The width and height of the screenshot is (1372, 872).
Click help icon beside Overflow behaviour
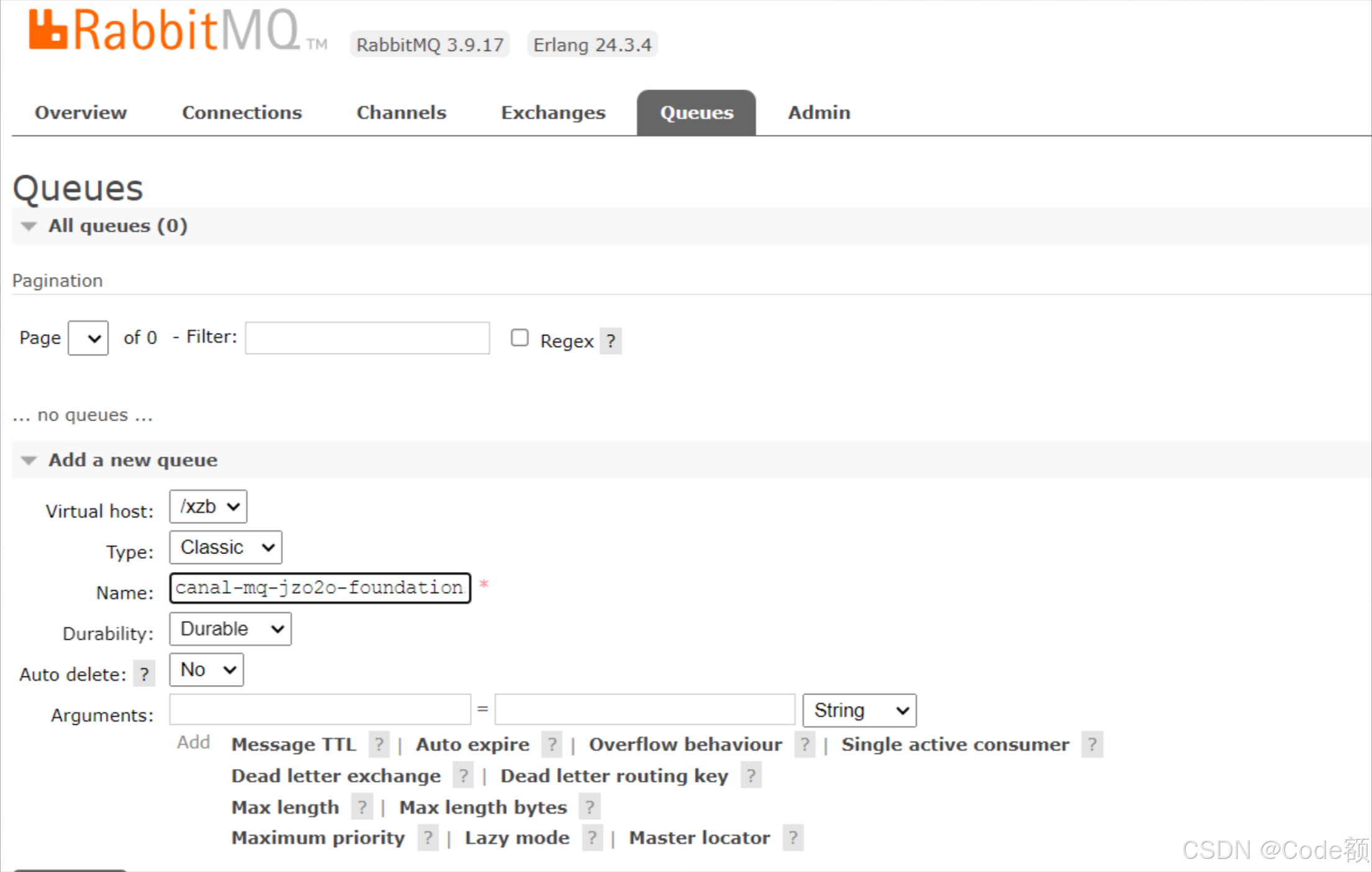805,744
